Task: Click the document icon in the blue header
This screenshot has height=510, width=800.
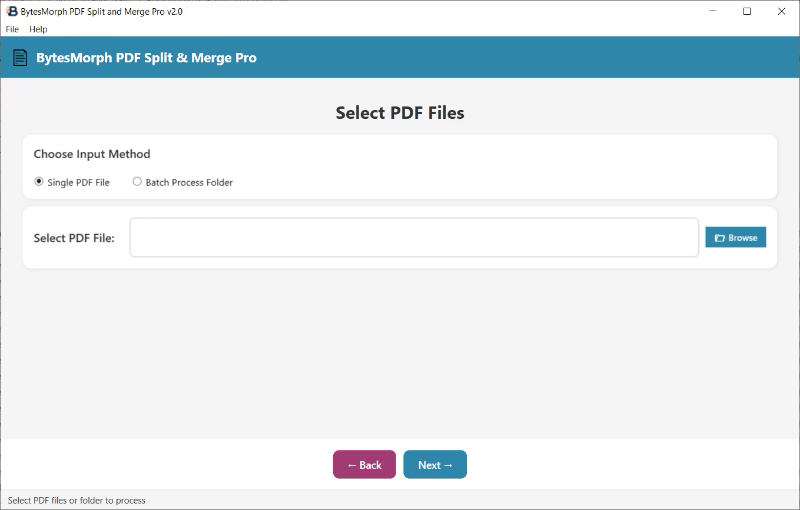Action: coord(20,58)
